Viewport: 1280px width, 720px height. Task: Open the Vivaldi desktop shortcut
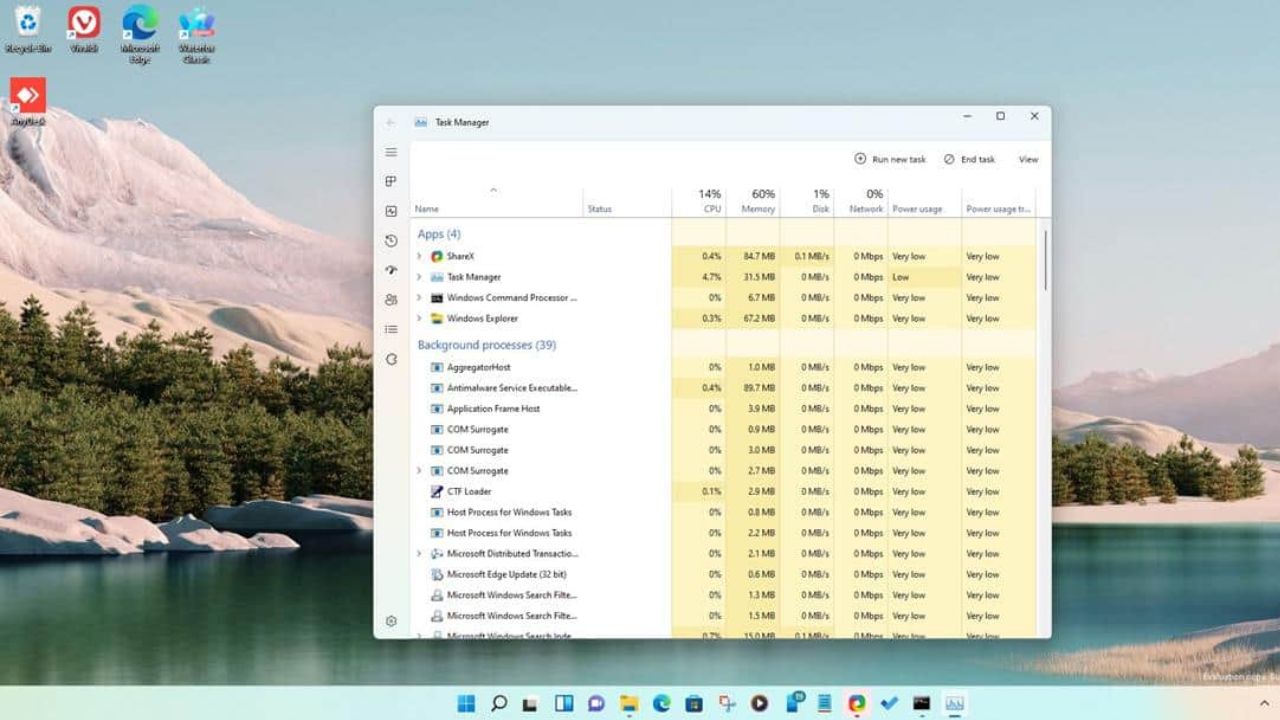tap(84, 27)
